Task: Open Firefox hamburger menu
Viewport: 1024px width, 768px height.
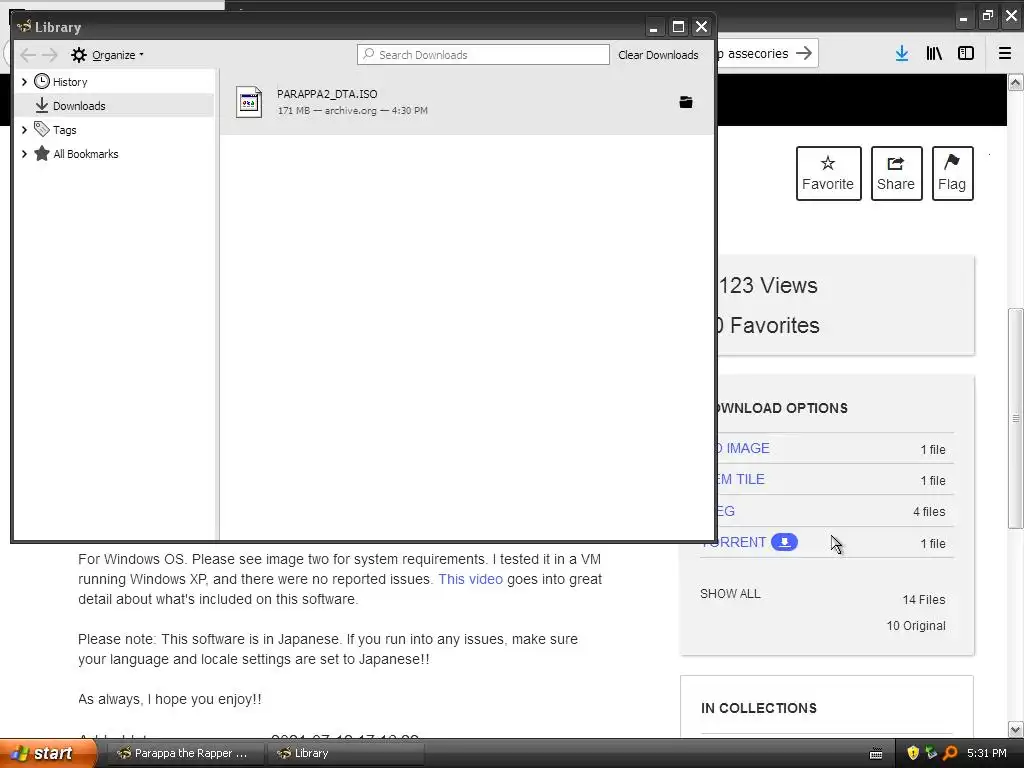Action: pos(1005,54)
